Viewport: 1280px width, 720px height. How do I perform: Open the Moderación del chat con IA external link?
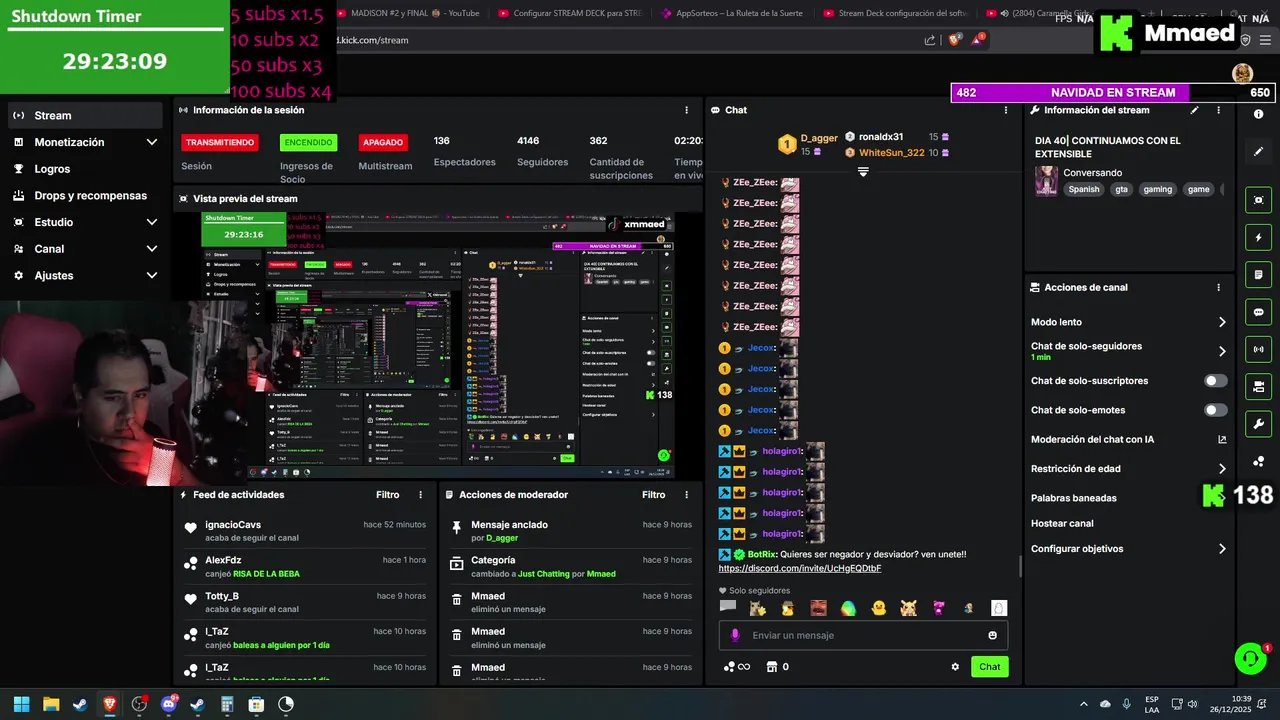[x=1222, y=439]
